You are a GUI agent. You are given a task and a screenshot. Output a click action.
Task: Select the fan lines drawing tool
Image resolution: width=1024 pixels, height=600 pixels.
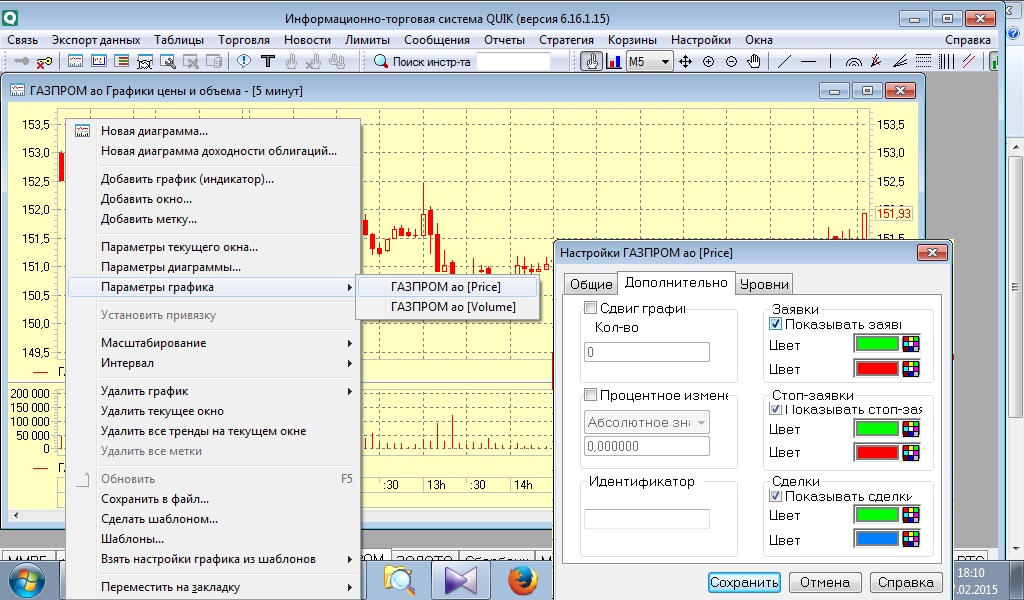(x=900, y=61)
